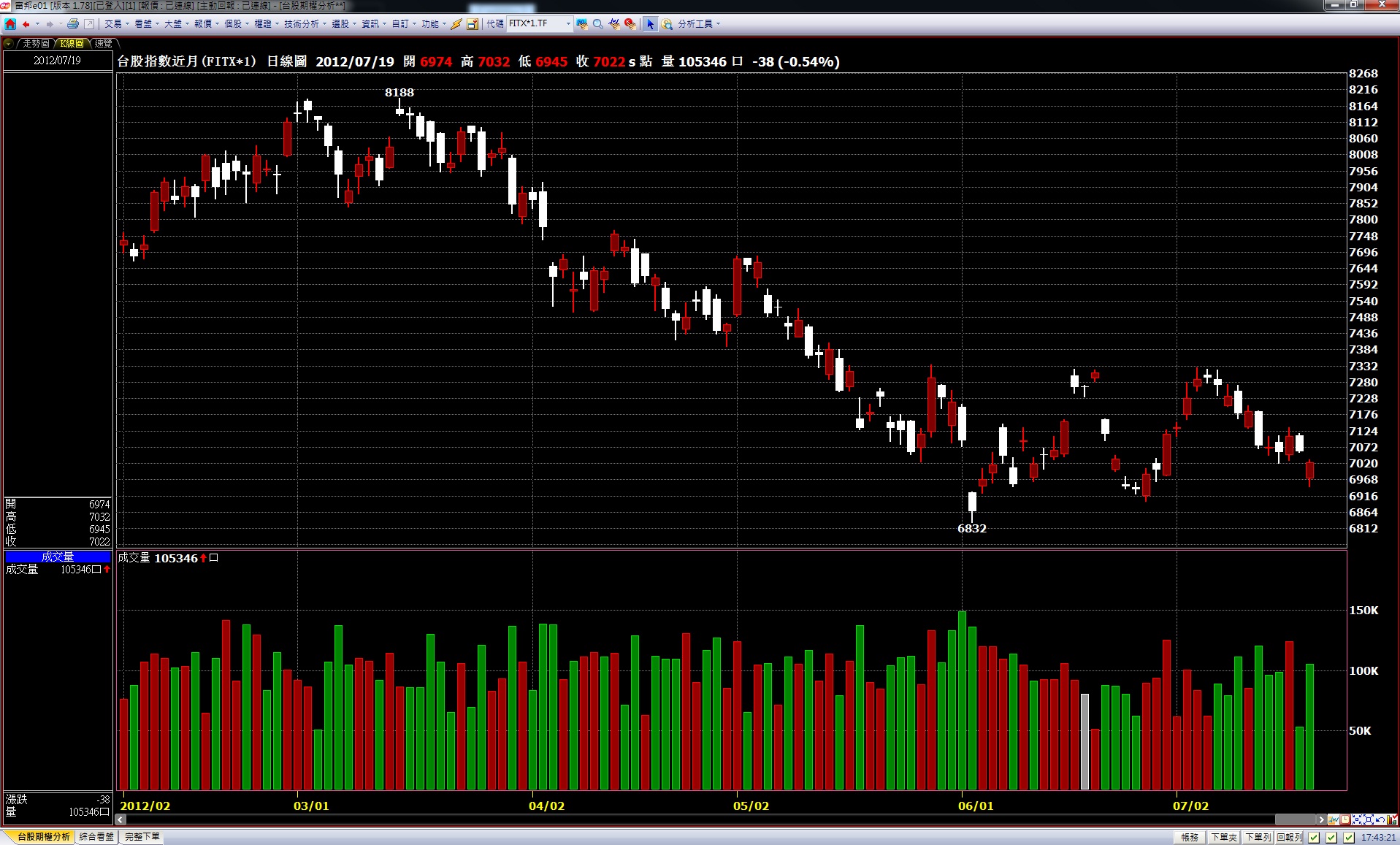Open the 資訊 menu
Viewport: 1400px width, 845px height.
374,24
